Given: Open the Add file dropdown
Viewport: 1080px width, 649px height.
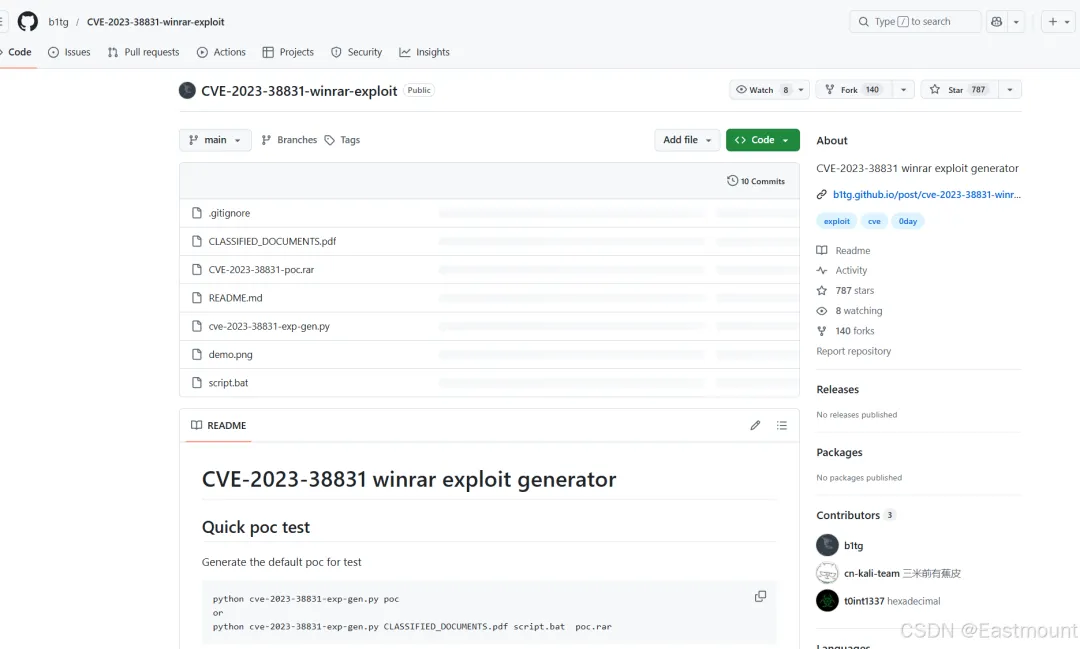Looking at the screenshot, I should [687, 140].
